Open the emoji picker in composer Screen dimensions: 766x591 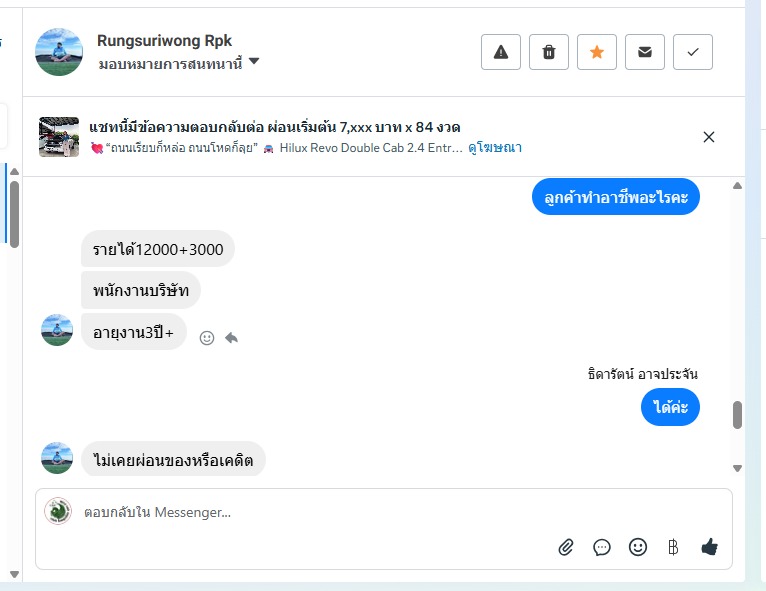point(638,547)
